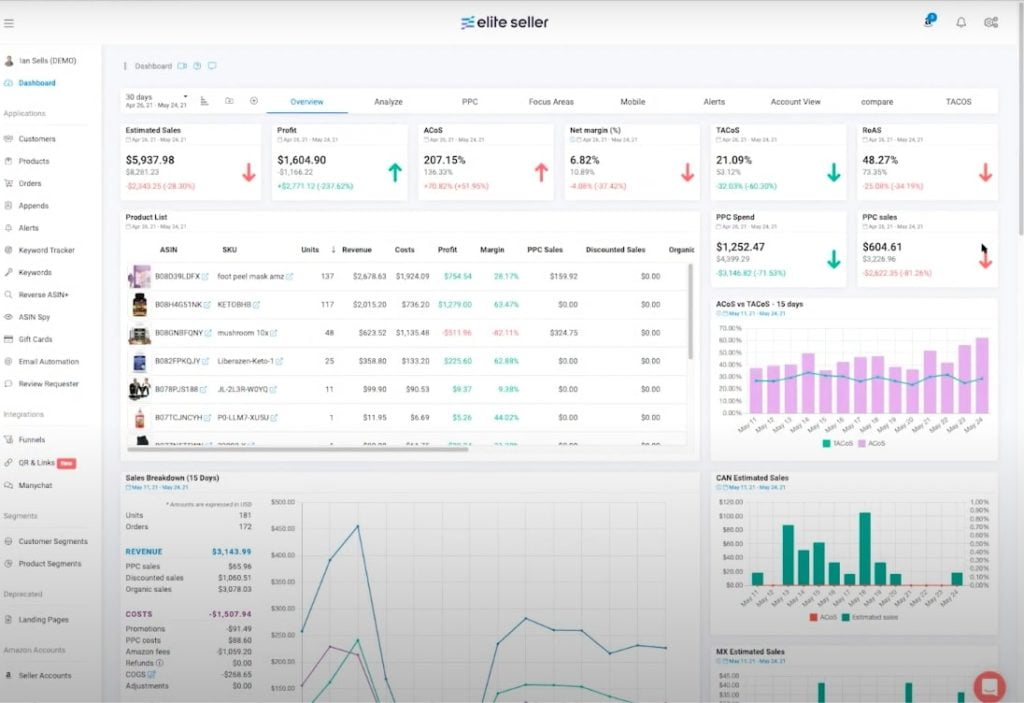Open Appends in the sidebar

(33, 206)
